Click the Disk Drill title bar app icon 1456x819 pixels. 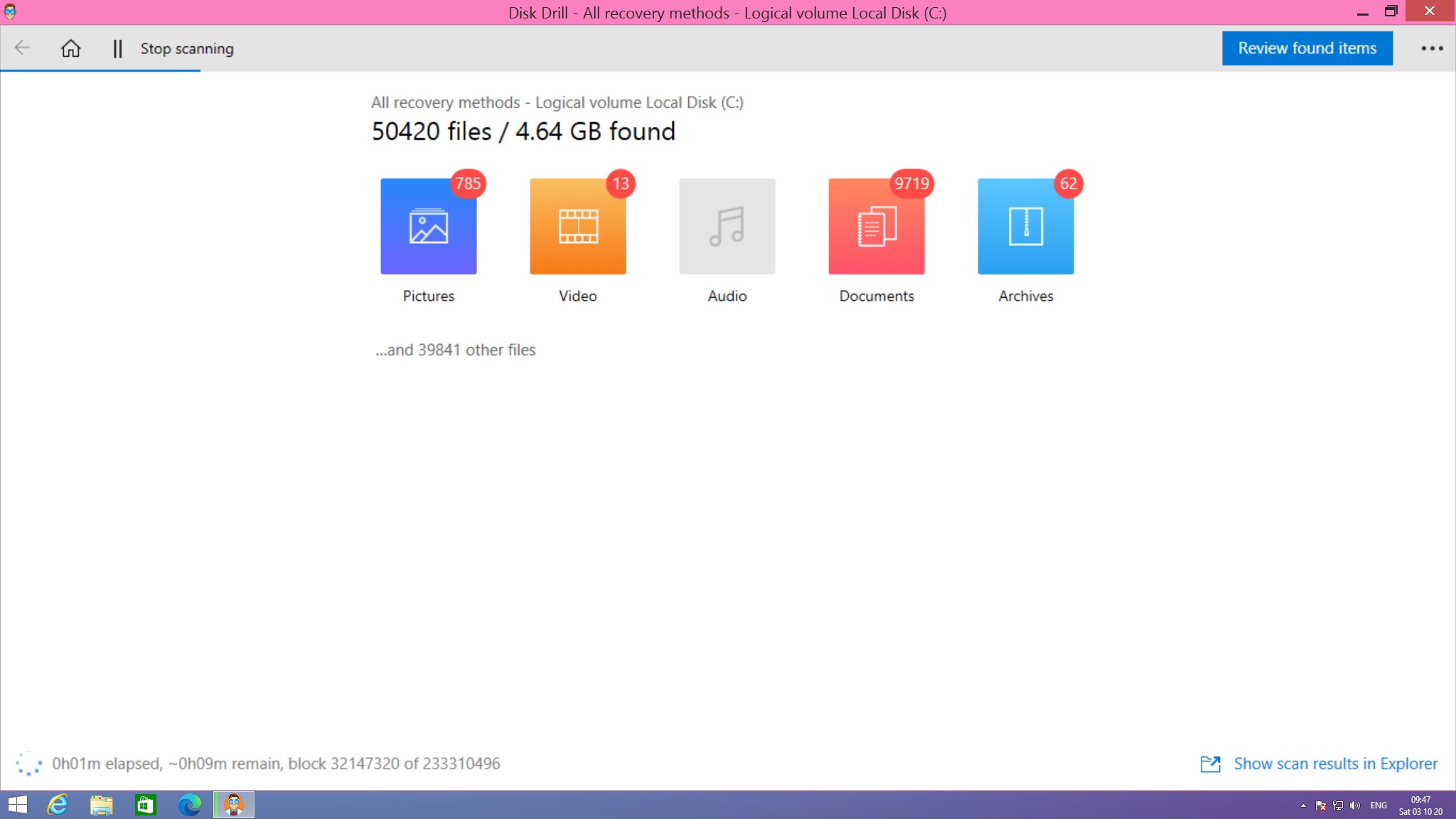click(10, 11)
